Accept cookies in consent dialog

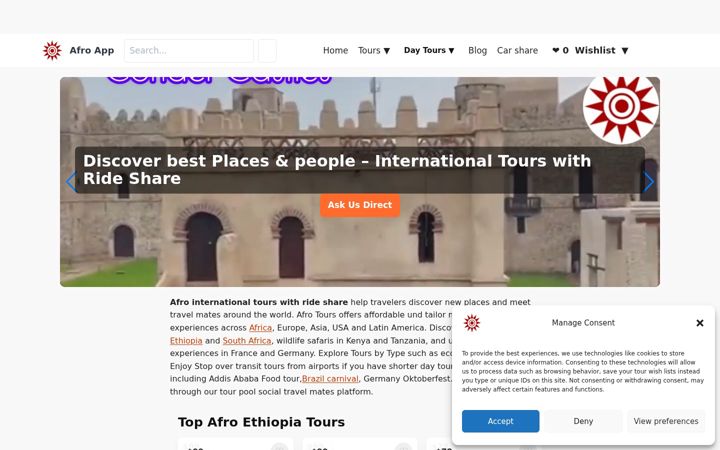pos(501,421)
